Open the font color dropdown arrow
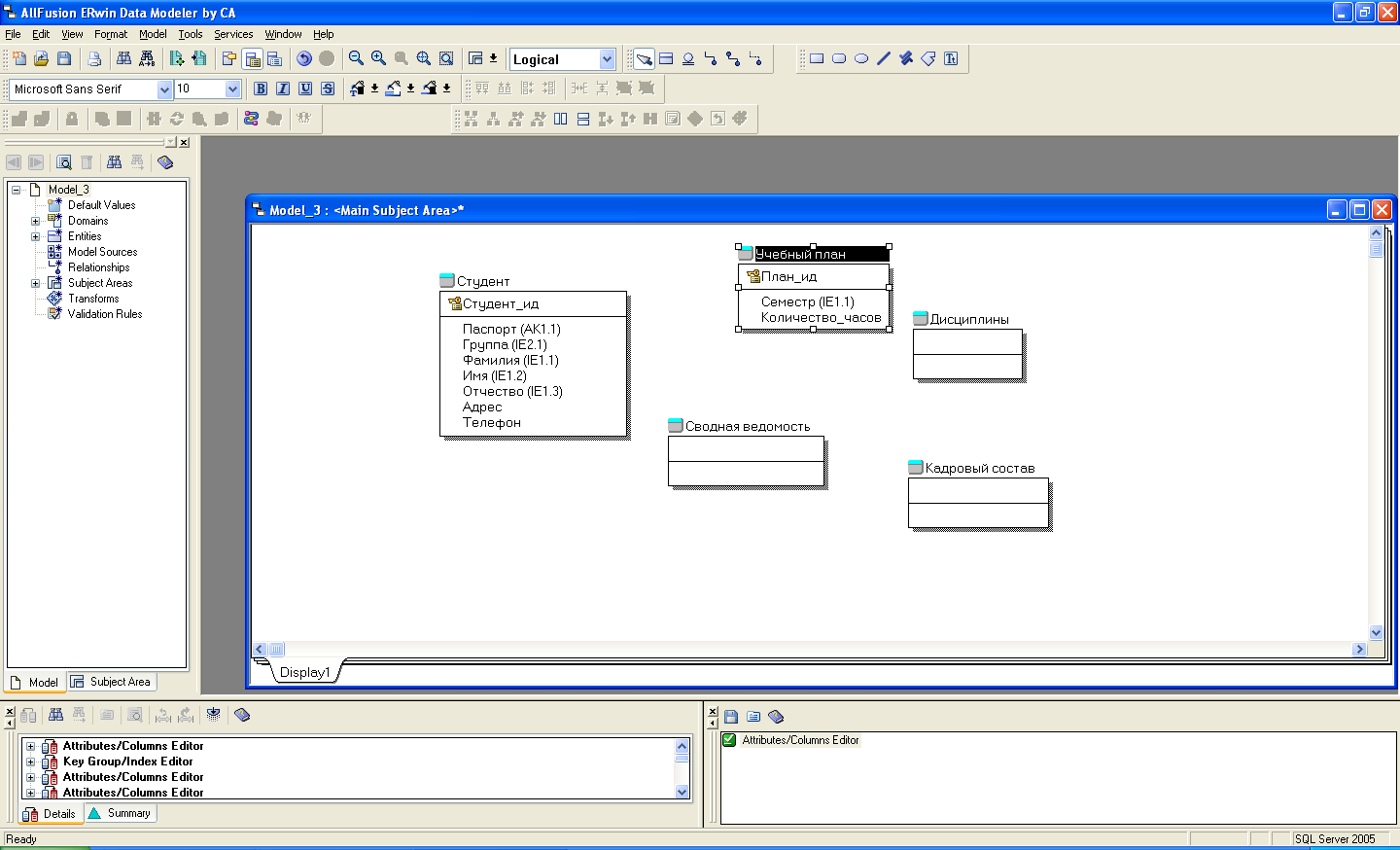 pyautogui.click(x=375, y=89)
